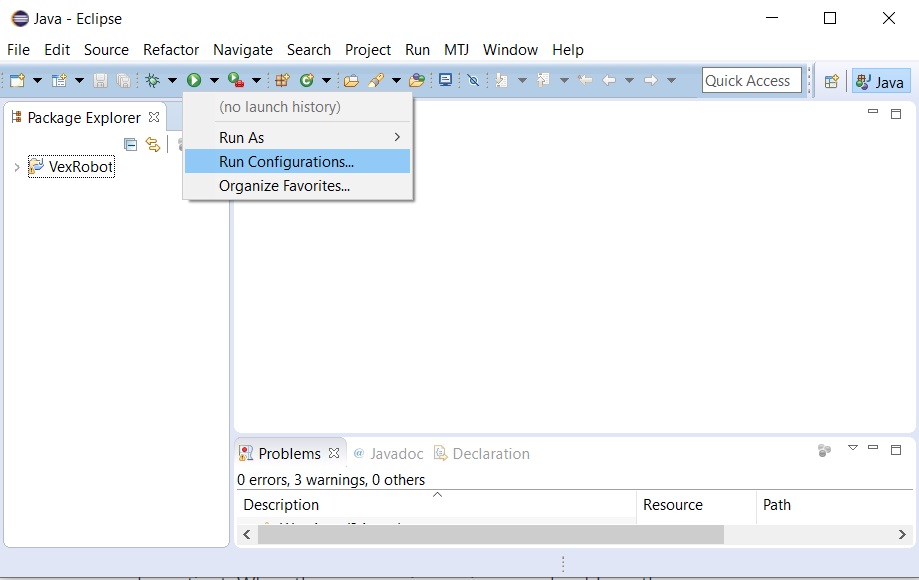
Task: Close the Problems view tab
Action: [334, 453]
